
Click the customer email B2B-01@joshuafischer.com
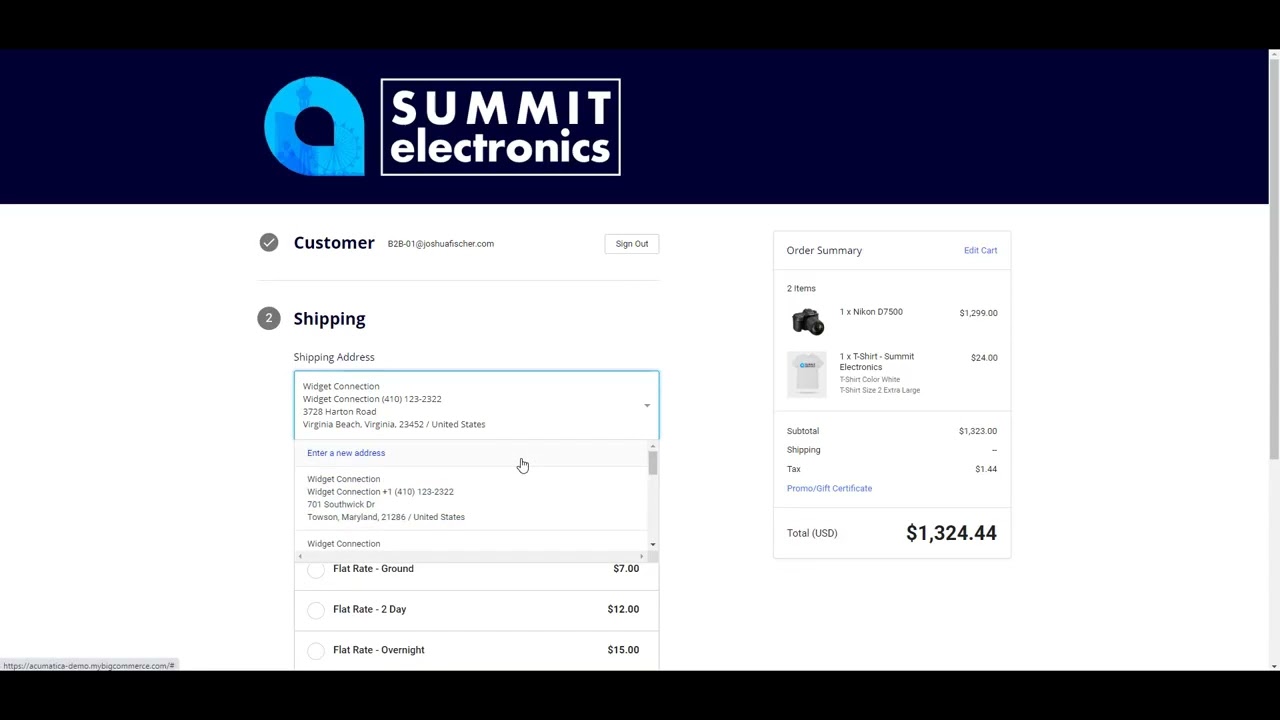pos(440,243)
